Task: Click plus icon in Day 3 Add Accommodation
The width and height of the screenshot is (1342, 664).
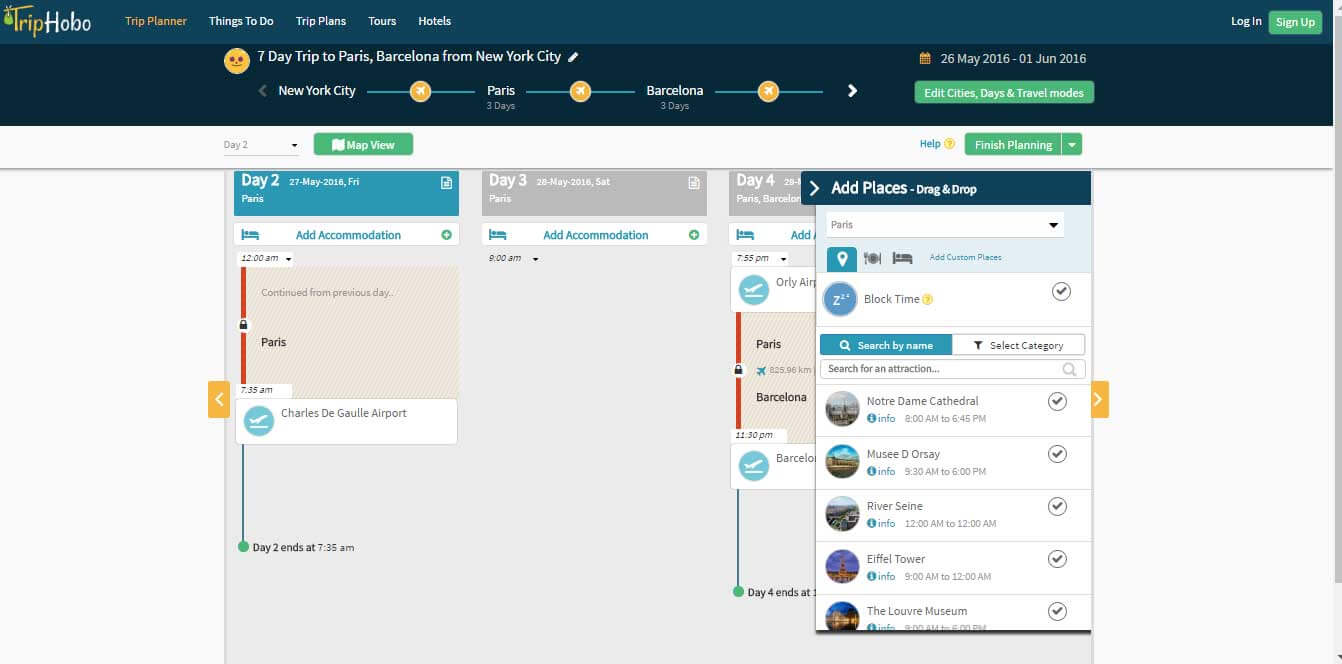Action: click(694, 235)
